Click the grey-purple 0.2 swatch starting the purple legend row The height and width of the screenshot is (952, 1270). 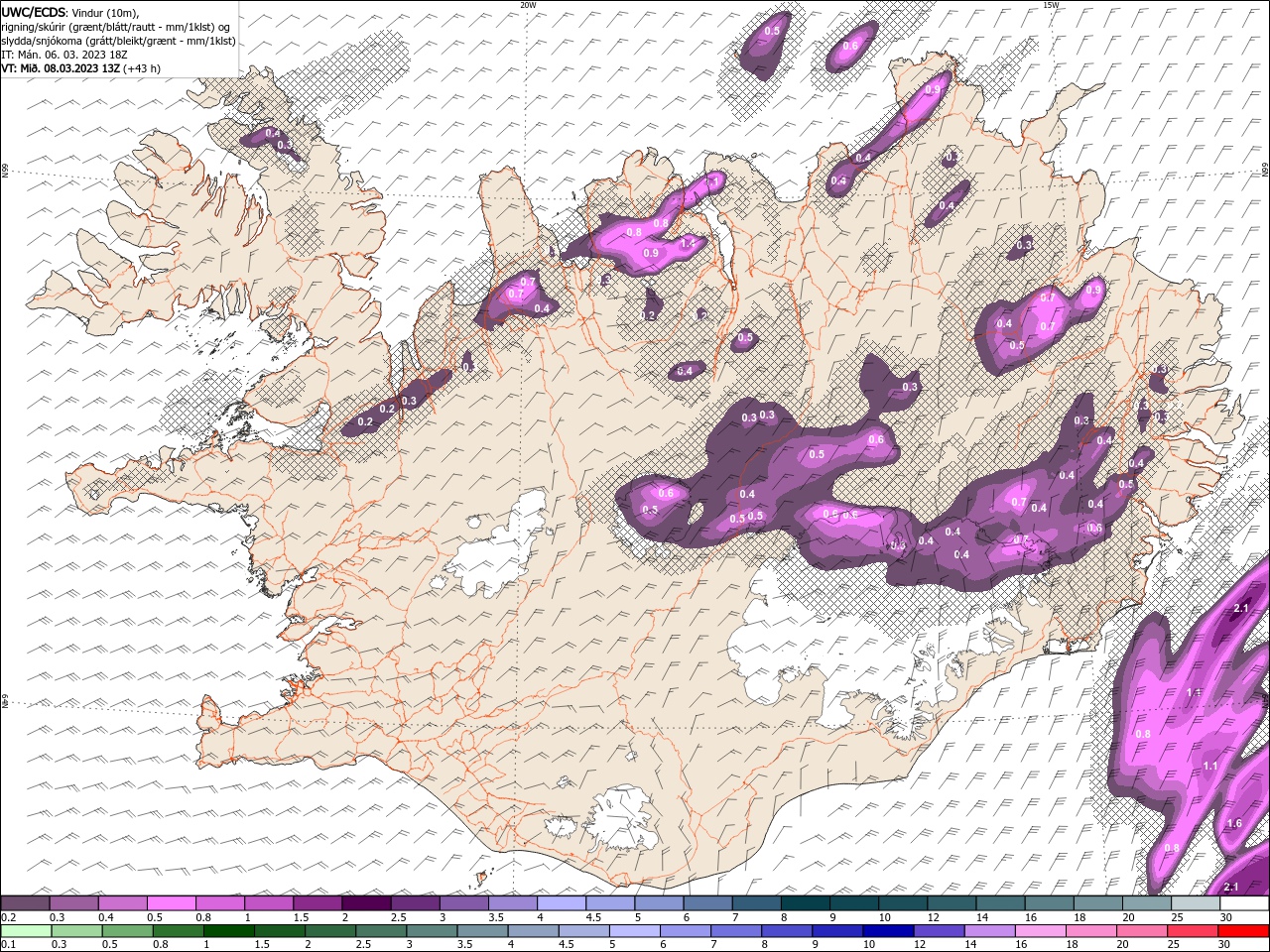tap(25, 903)
